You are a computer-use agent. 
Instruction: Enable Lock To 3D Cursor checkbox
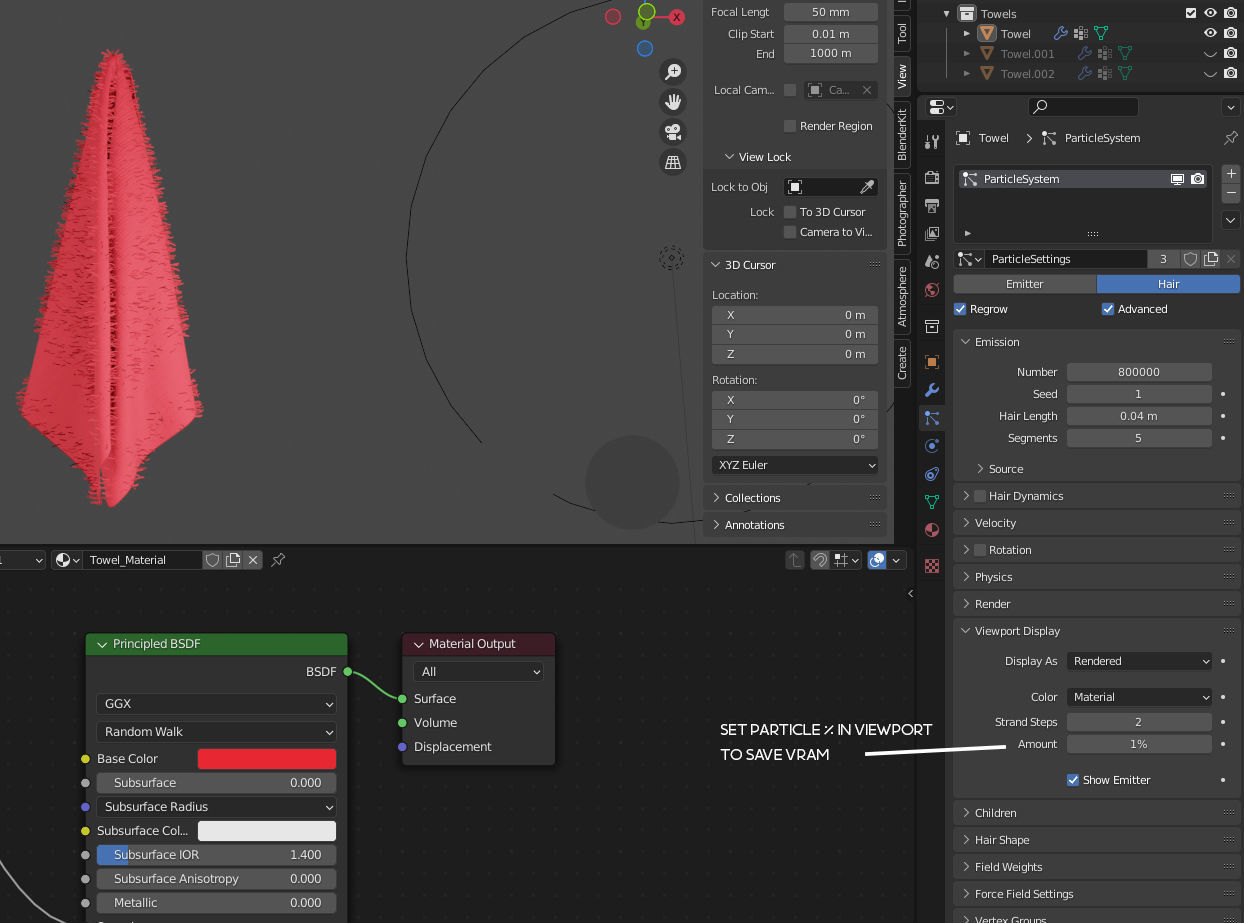pos(790,212)
